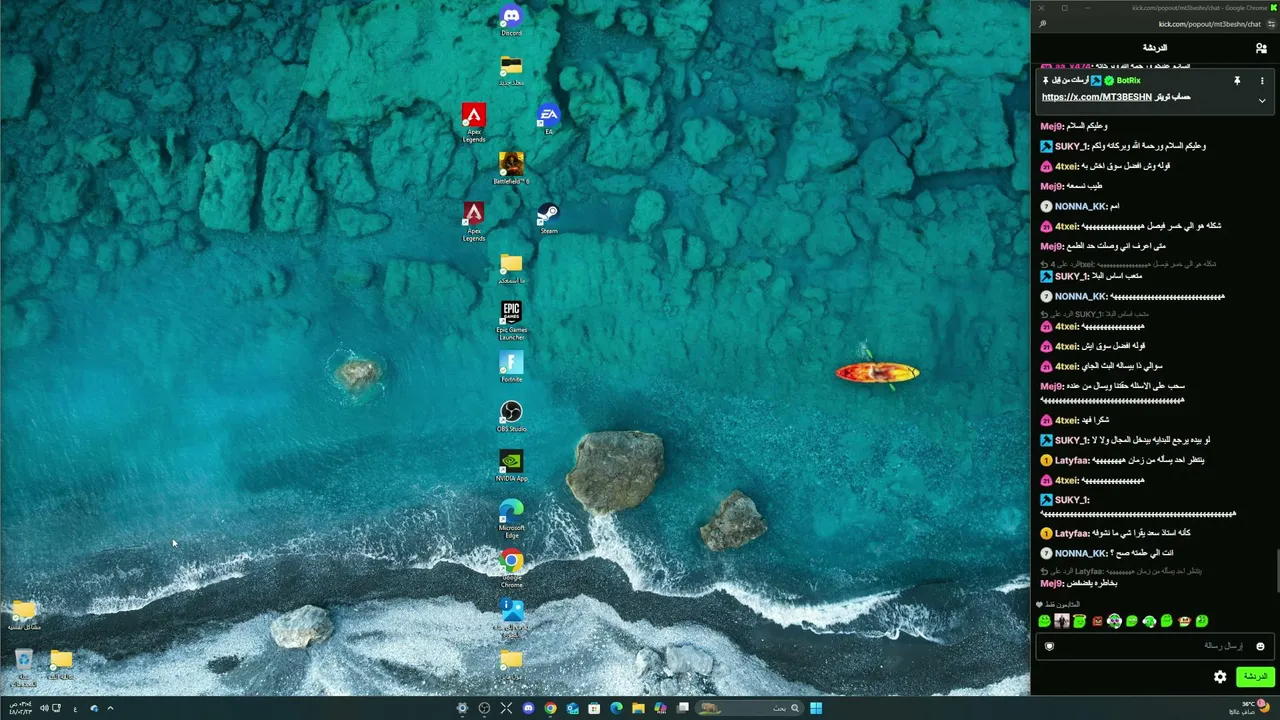Launch the Epic Games Launcher icon
Screen dimensions: 1280x720
click(x=511, y=320)
